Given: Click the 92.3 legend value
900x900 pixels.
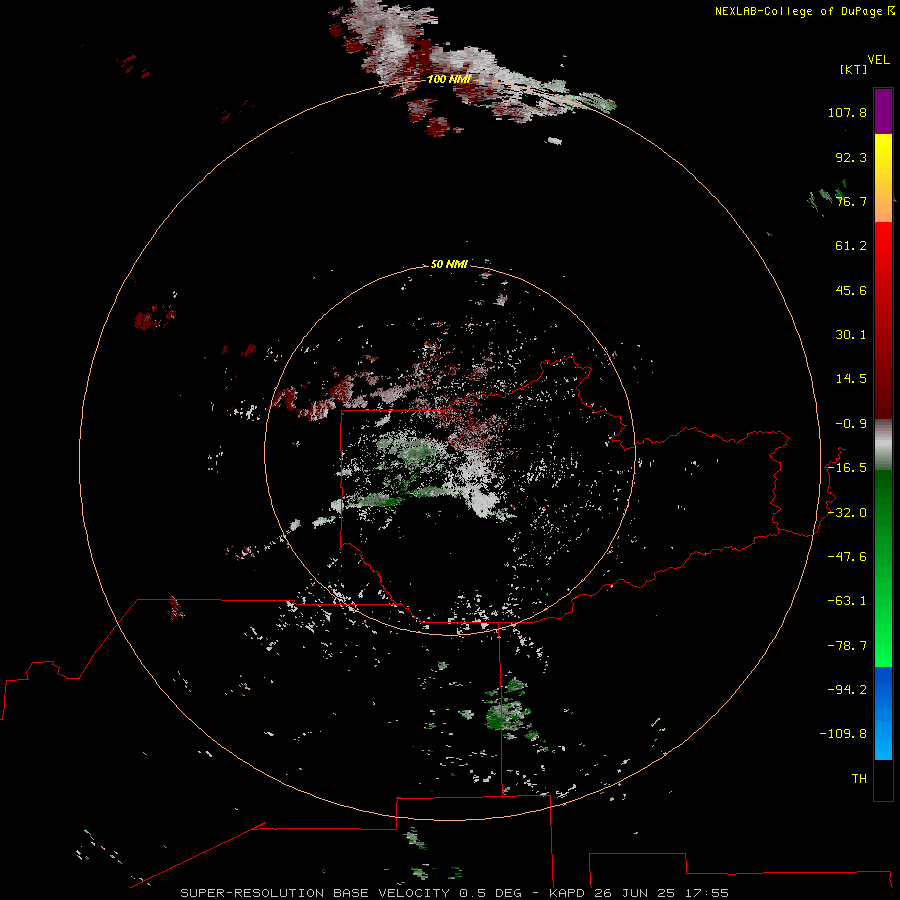Looking at the screenshot, I should 851,157.
